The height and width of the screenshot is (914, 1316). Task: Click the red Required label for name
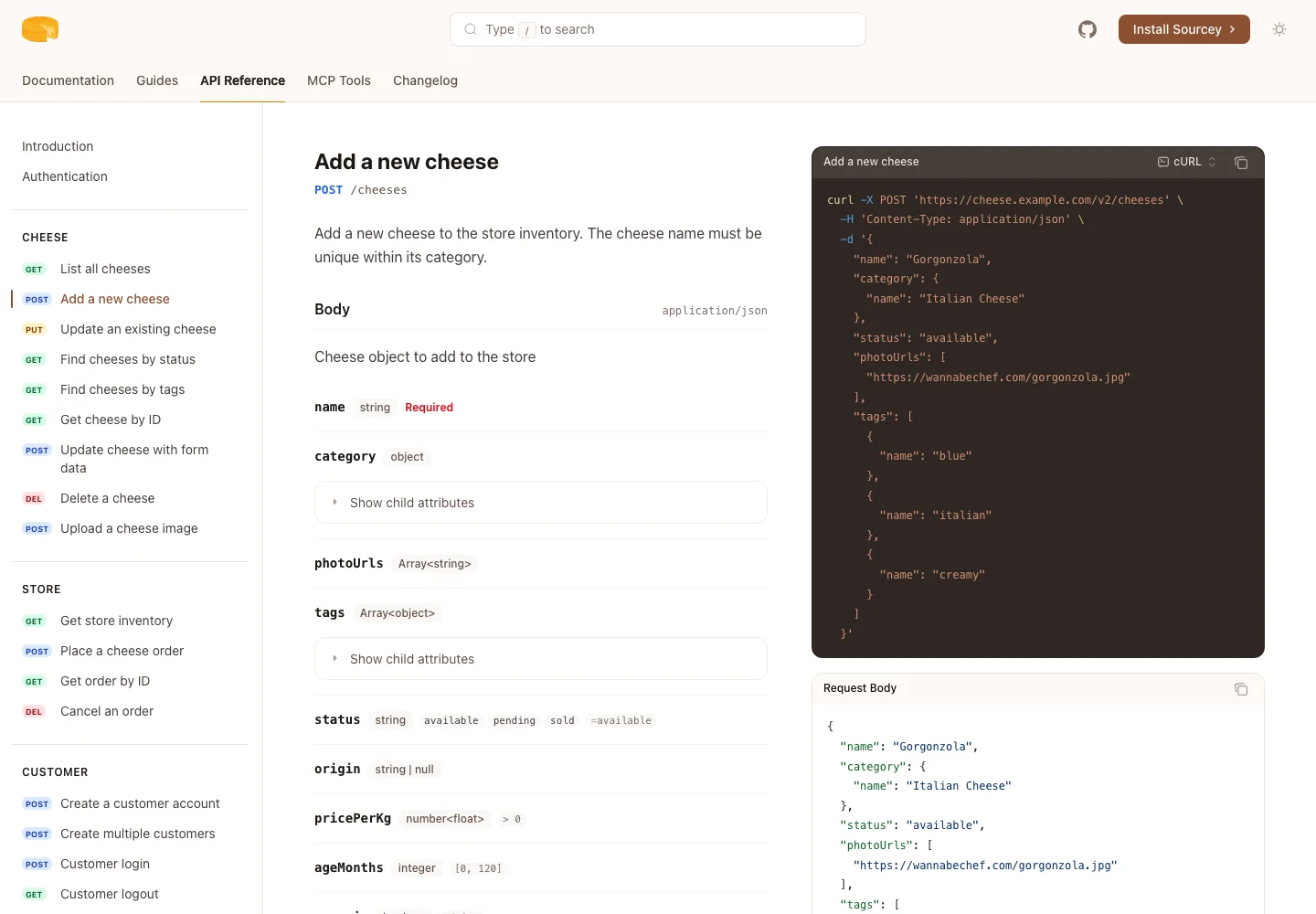click(x=429, y=408)
